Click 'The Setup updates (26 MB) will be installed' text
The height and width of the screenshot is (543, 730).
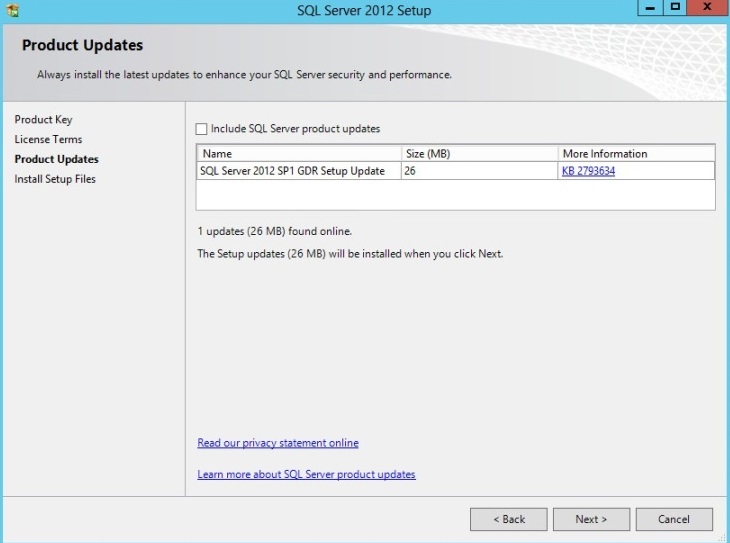[350, 254]
